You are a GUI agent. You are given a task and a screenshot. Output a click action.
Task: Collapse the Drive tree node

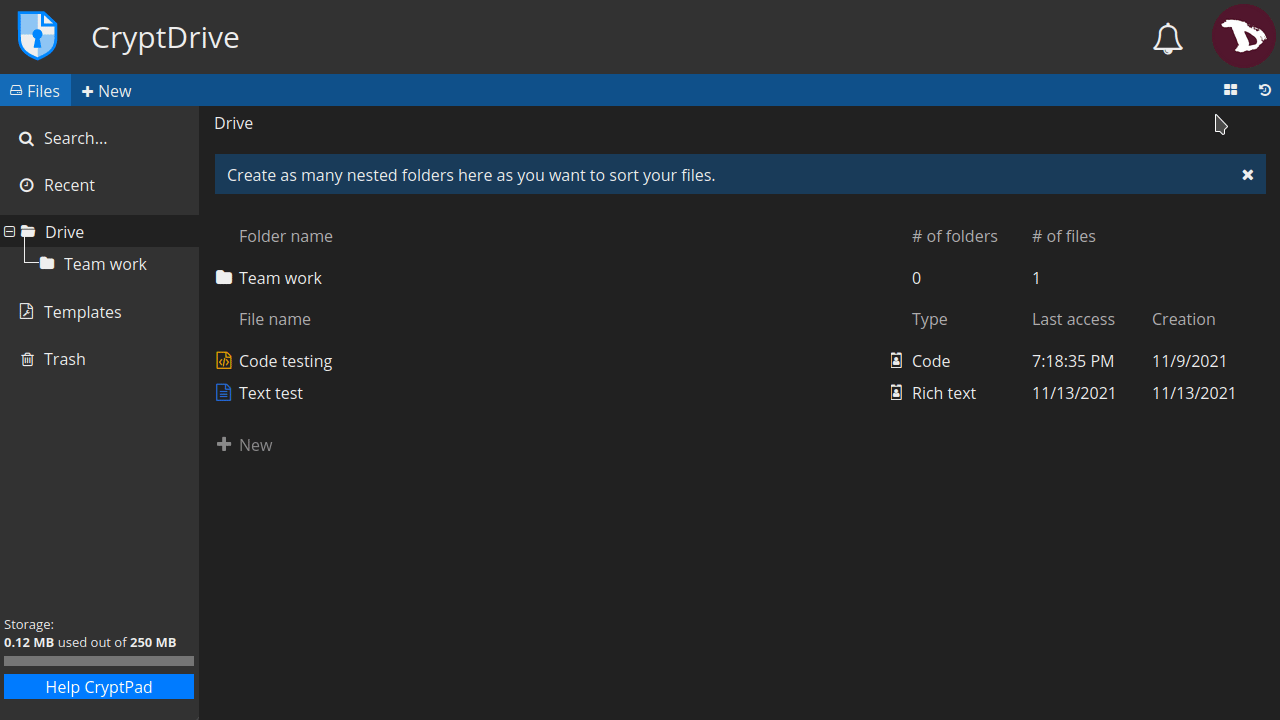10,232
